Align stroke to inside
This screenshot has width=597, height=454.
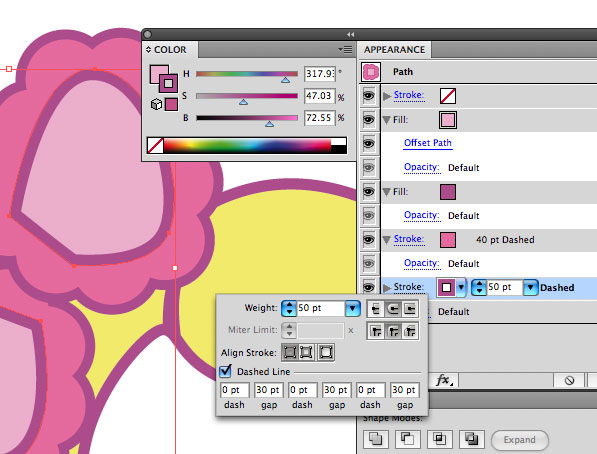pyautogui.click(x=306, y=352)
